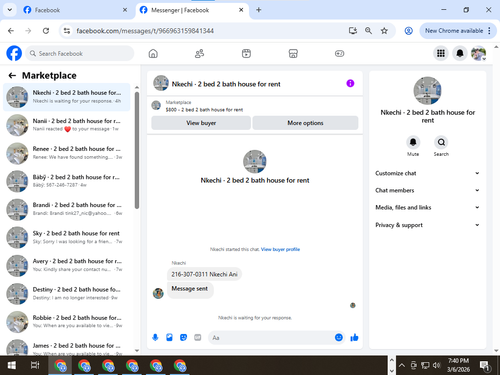This screenshot has width=500, height=375.
Task: Click the More options button
Action: 305,123
